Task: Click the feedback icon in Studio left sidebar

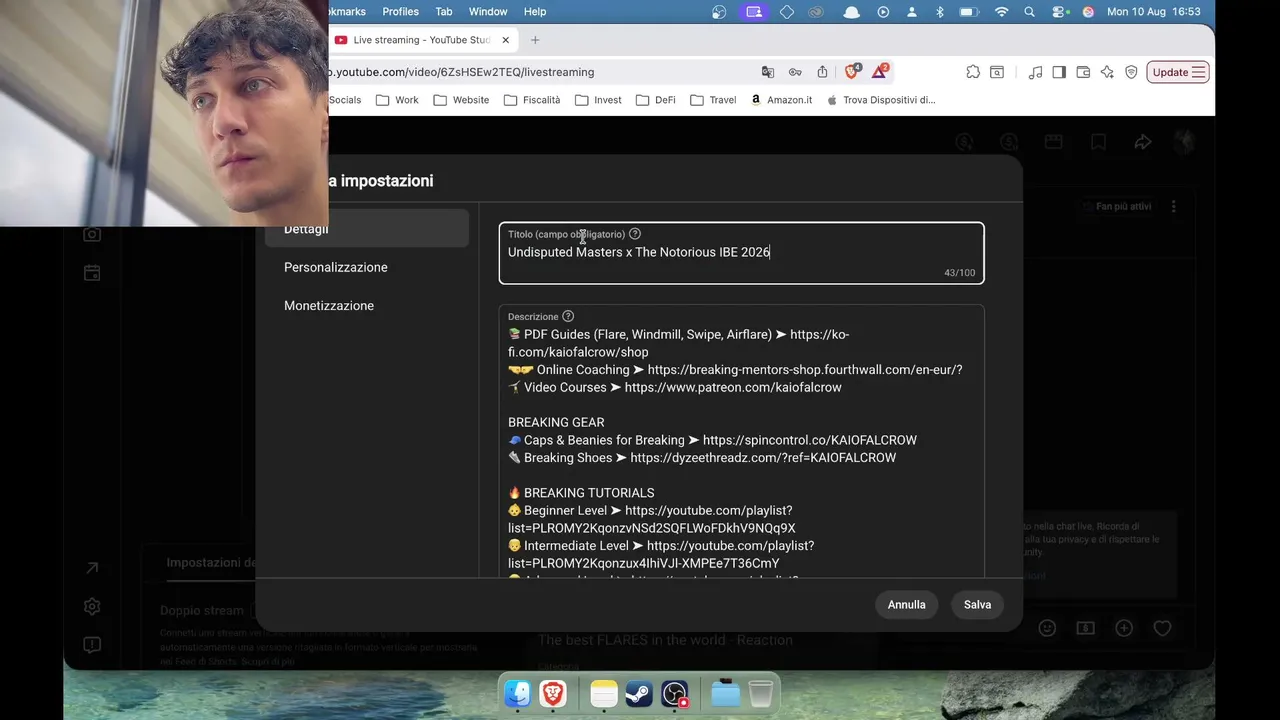Action: click(x=92, y=645)
